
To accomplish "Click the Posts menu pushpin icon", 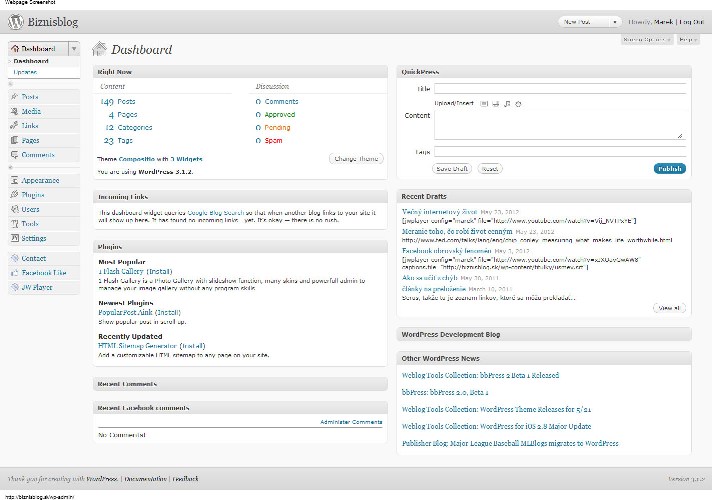I will click(15, 97).
